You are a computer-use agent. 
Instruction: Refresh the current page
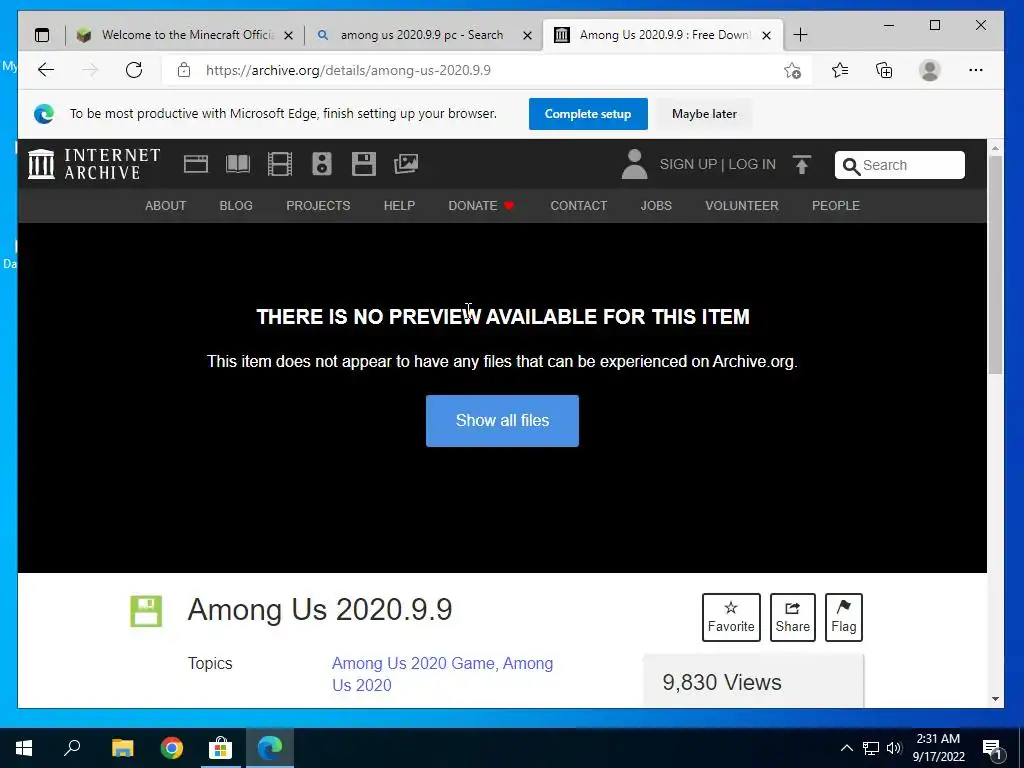tap(134, 70)
